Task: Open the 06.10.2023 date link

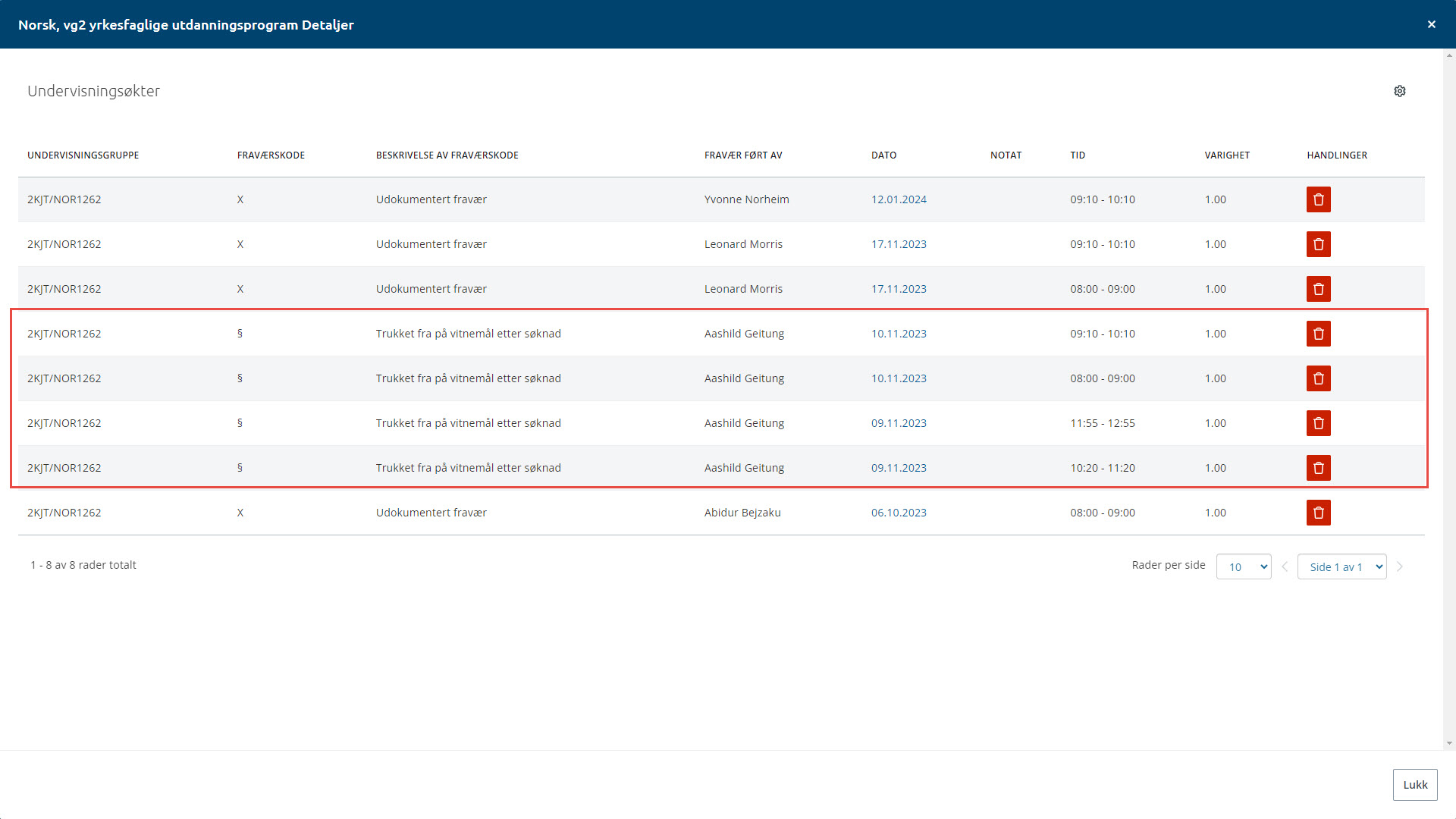Action: (x=899, y=513)
